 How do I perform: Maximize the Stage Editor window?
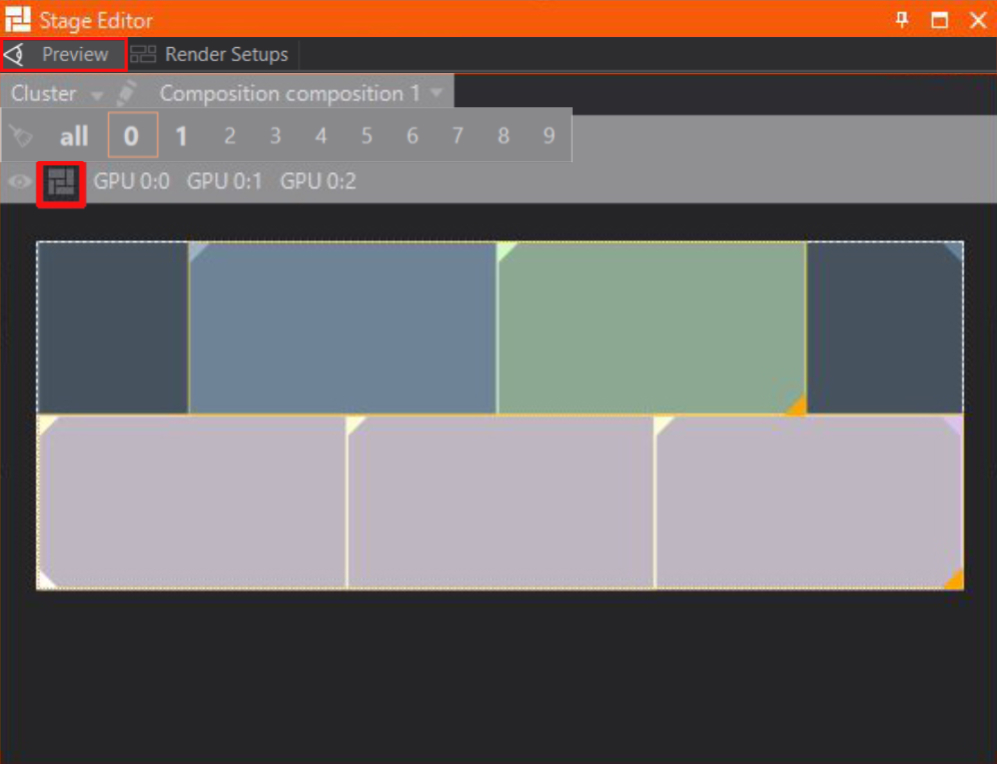939,20
